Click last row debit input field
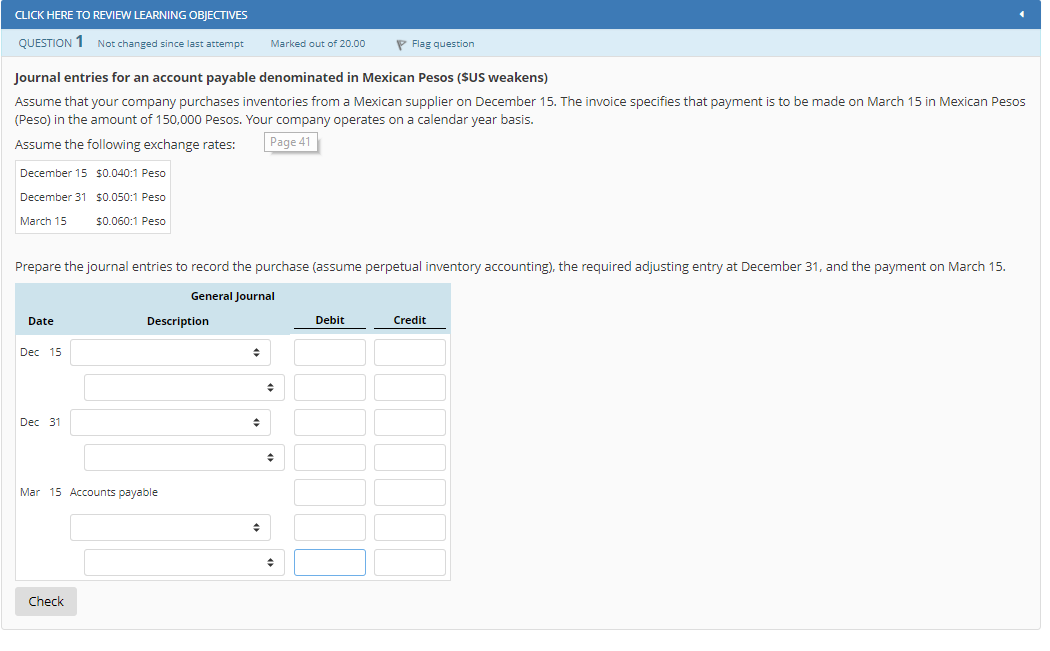 click(x=330, y=562)
